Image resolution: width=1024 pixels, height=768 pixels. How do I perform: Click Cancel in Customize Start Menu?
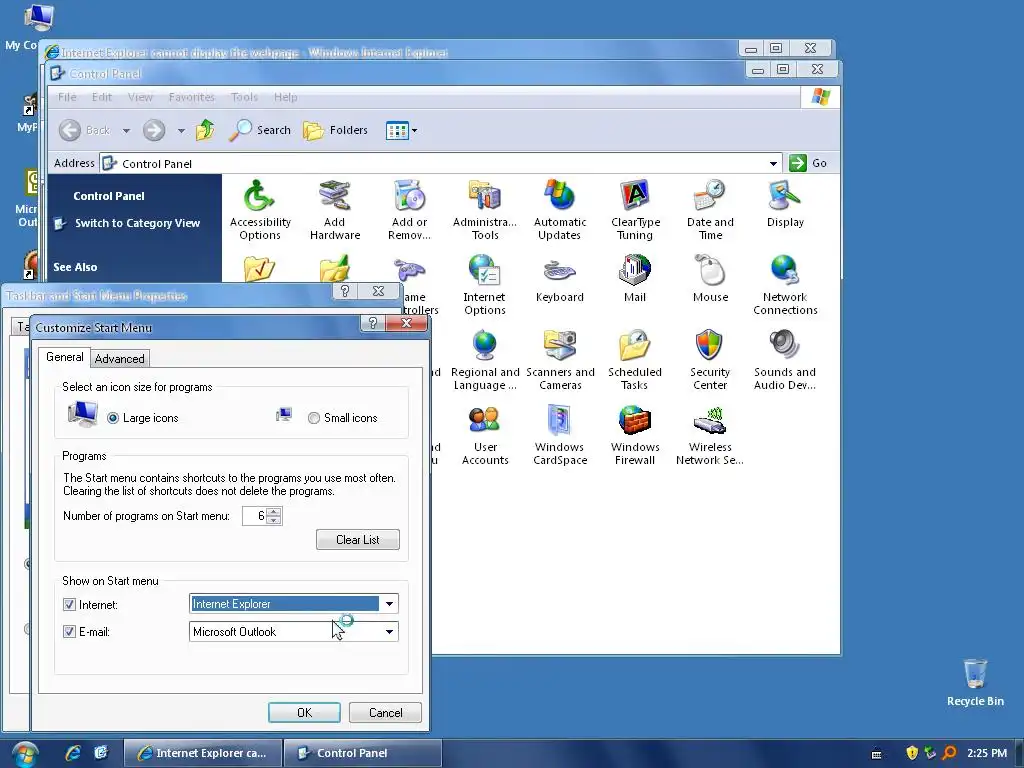[385, 712]
